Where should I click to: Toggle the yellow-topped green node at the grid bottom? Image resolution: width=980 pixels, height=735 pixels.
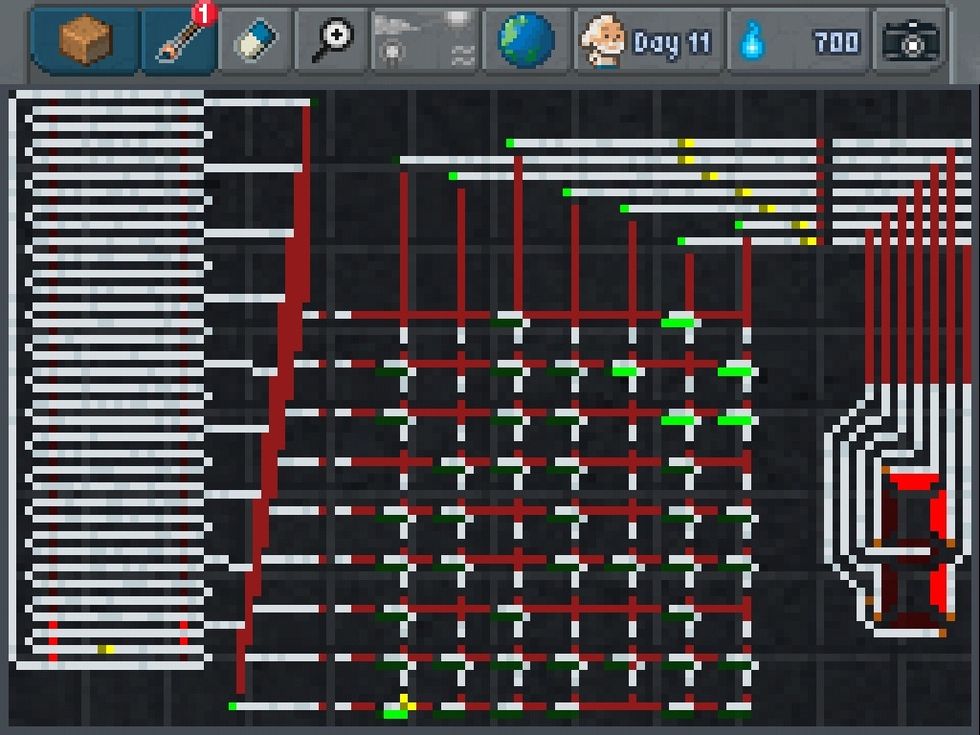(x=397, y=708)
